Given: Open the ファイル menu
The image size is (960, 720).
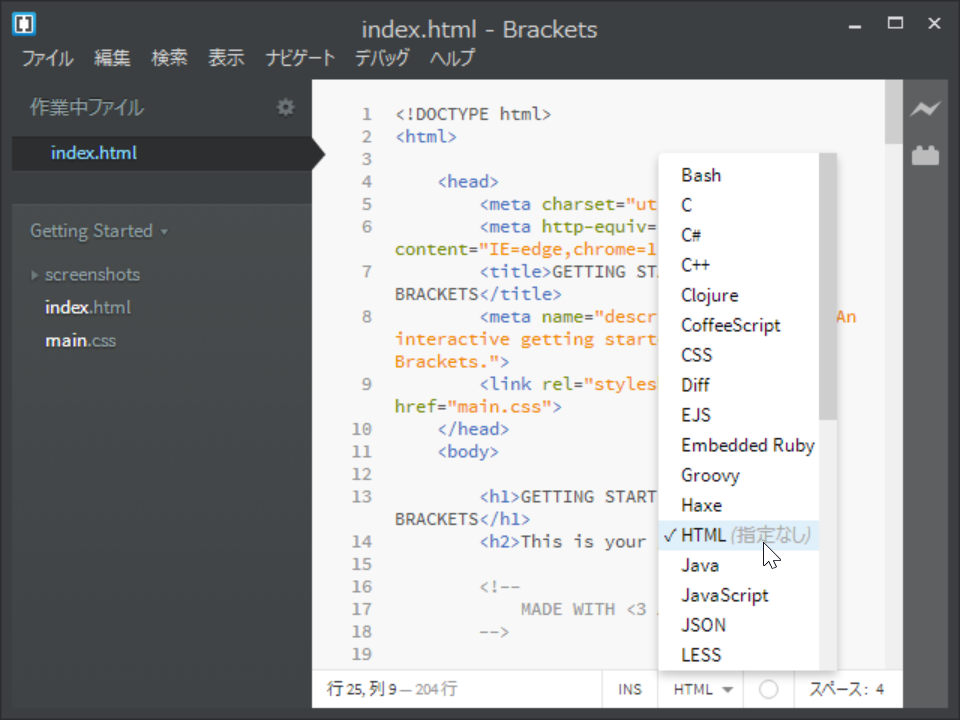Looking at the screenshot, I should [x=48, y=58].
